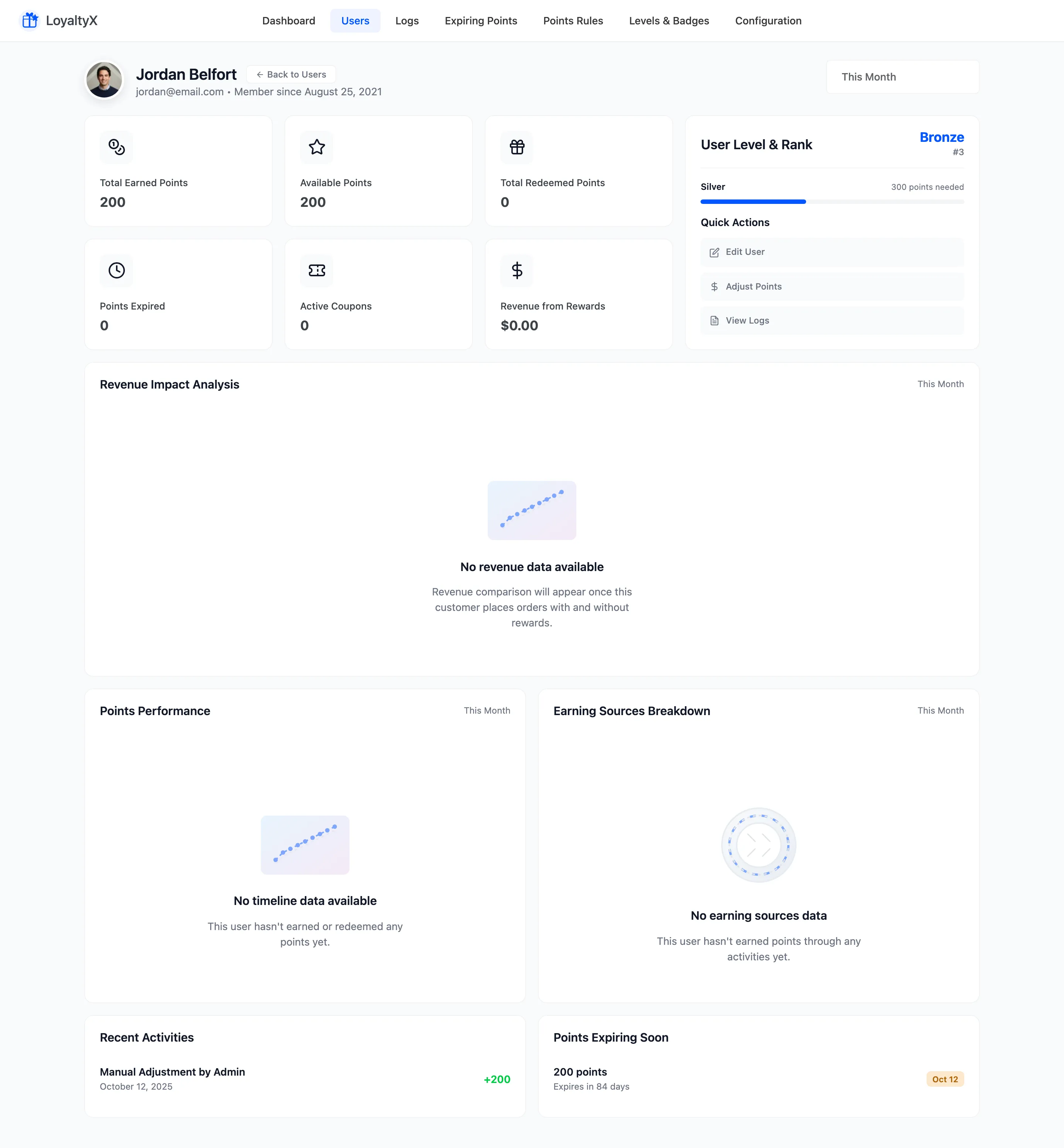This screenshot has width=1064, height=1148.
Task: Open the Configuration tab
Action: click(768, 21)
